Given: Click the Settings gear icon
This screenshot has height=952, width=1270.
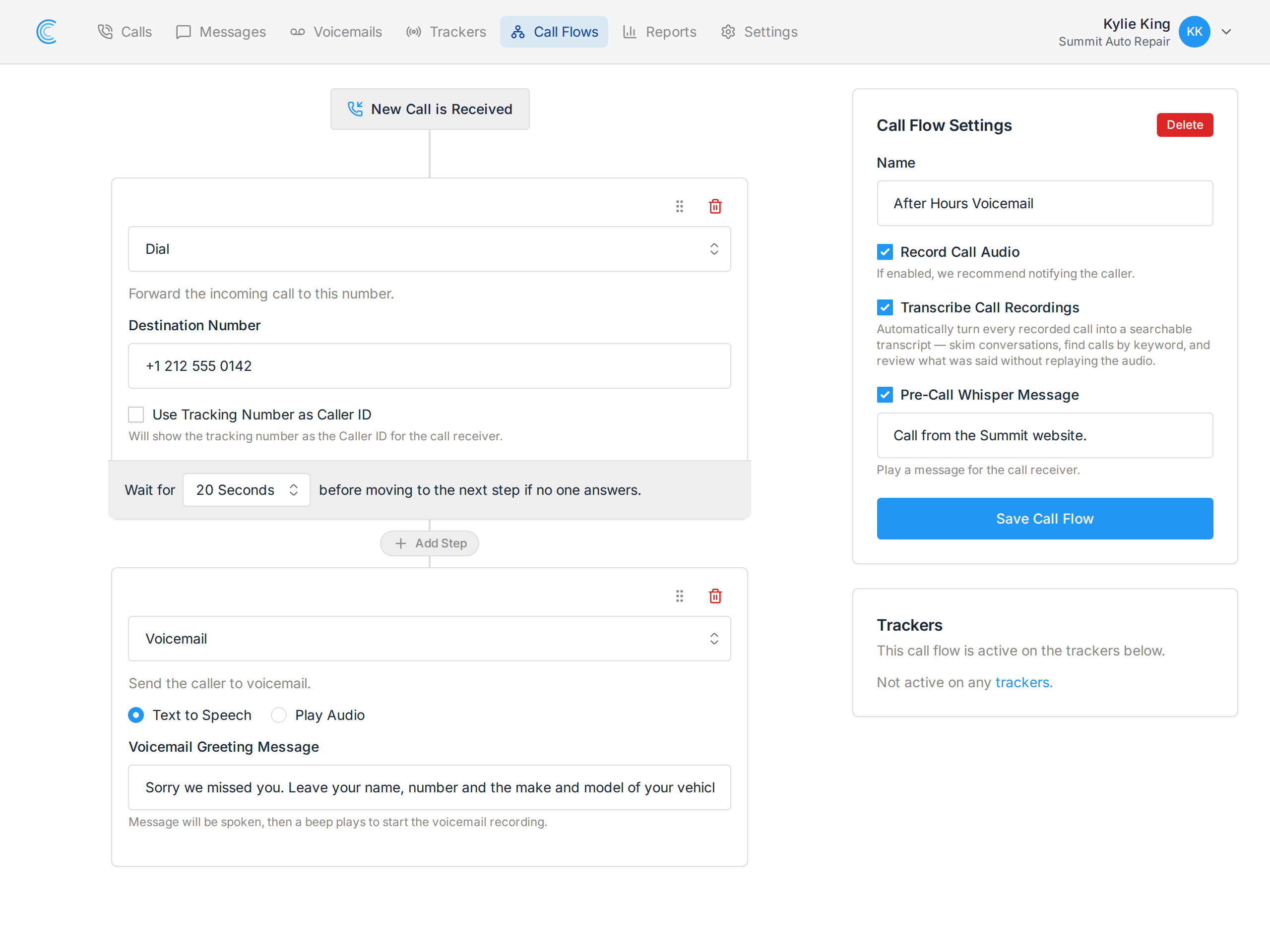Looking at the screenshot, I should (x=728, y=32).
